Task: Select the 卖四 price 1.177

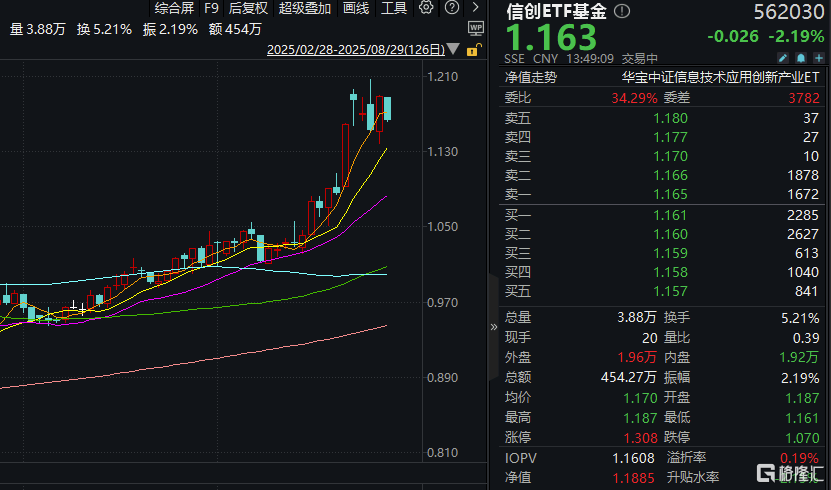Action: click(670, 137)
